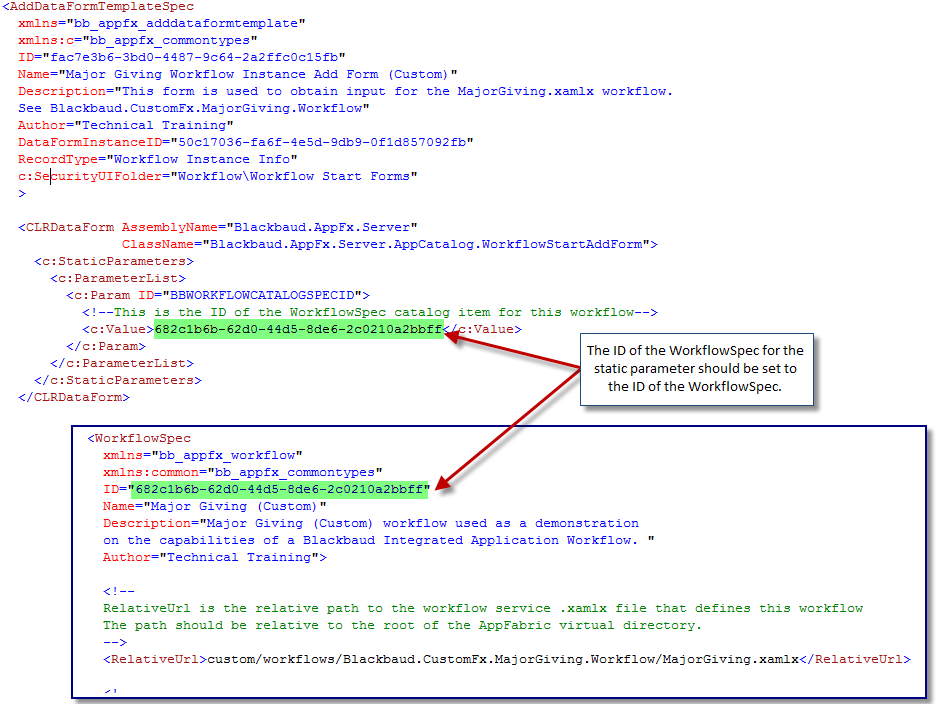The height and width of the screenshot is (704, 938).
Task: Click the xmlns:common "bb_appfx_commontypes" attribute
Action: tap(243, 473)
